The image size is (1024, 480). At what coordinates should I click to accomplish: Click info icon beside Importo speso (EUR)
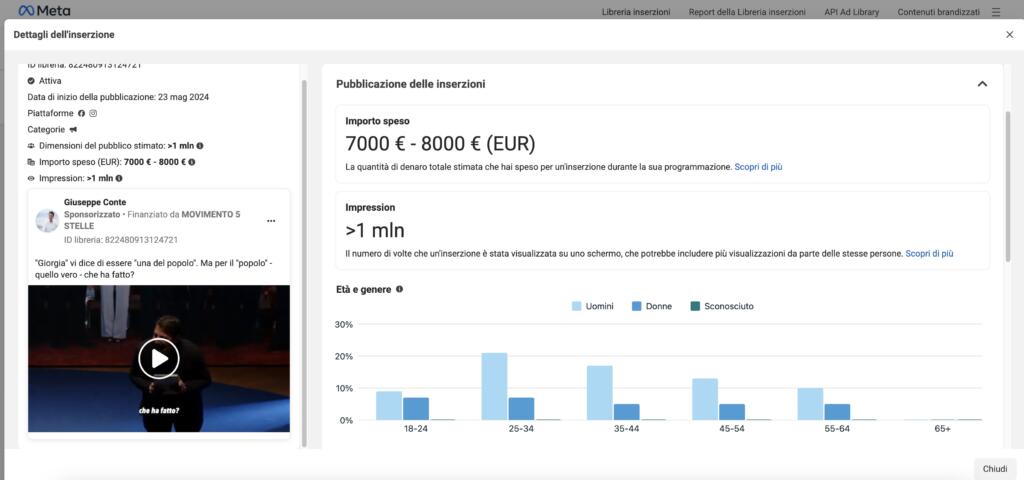point(192,161)
